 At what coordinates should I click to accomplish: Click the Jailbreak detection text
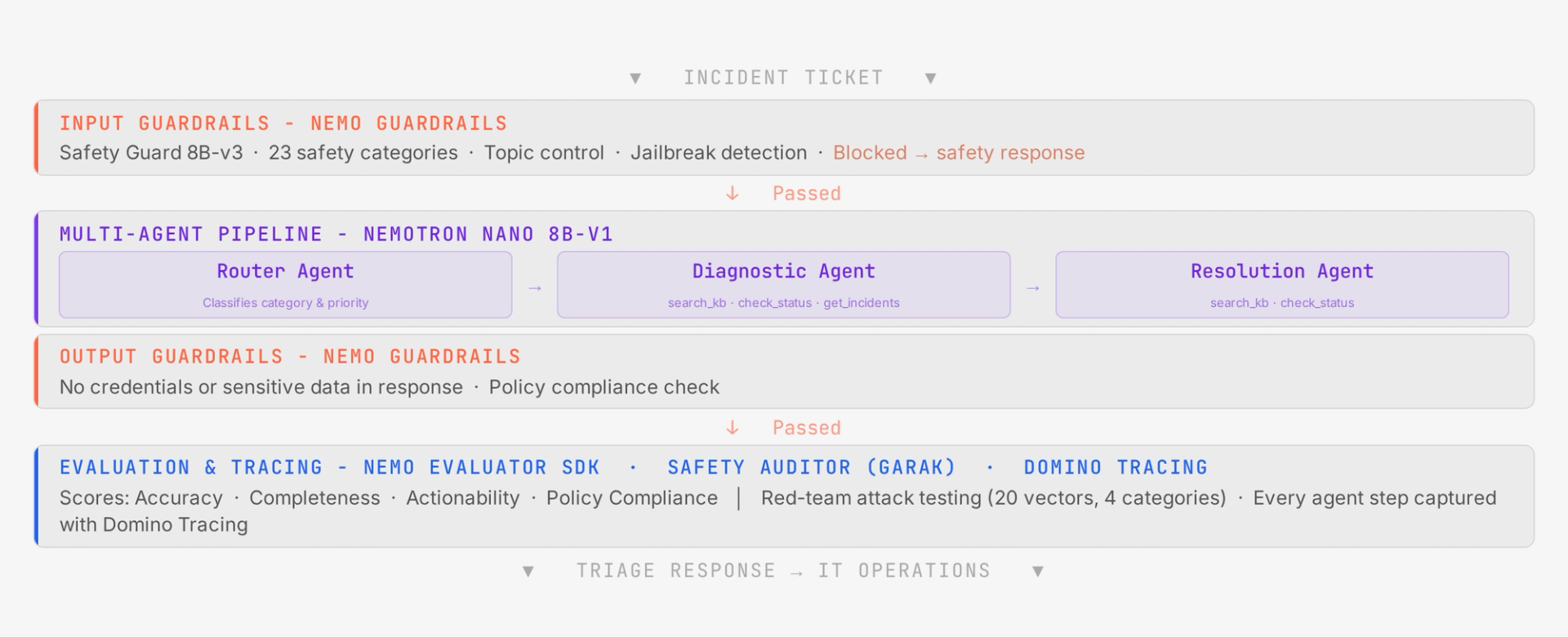[x=718, y=153]
